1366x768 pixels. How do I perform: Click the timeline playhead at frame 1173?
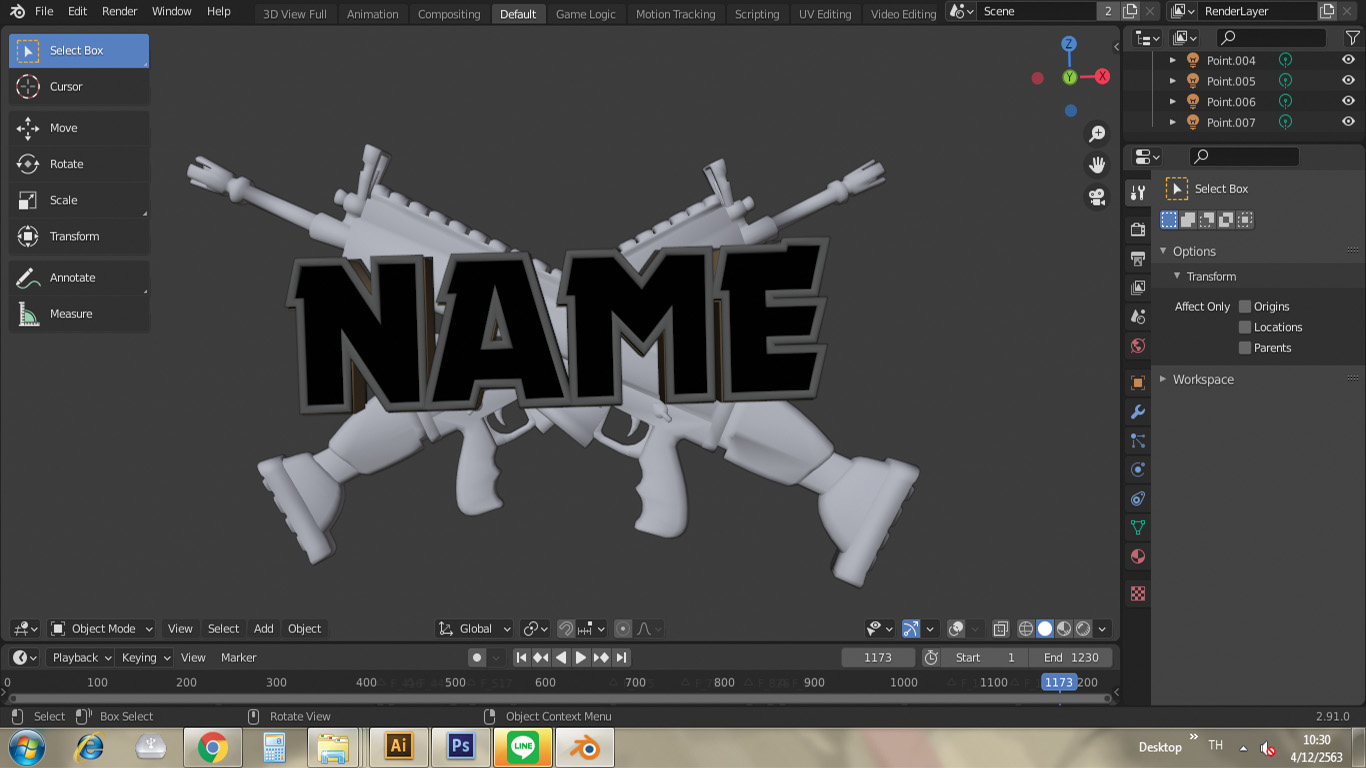[1058, 683]
